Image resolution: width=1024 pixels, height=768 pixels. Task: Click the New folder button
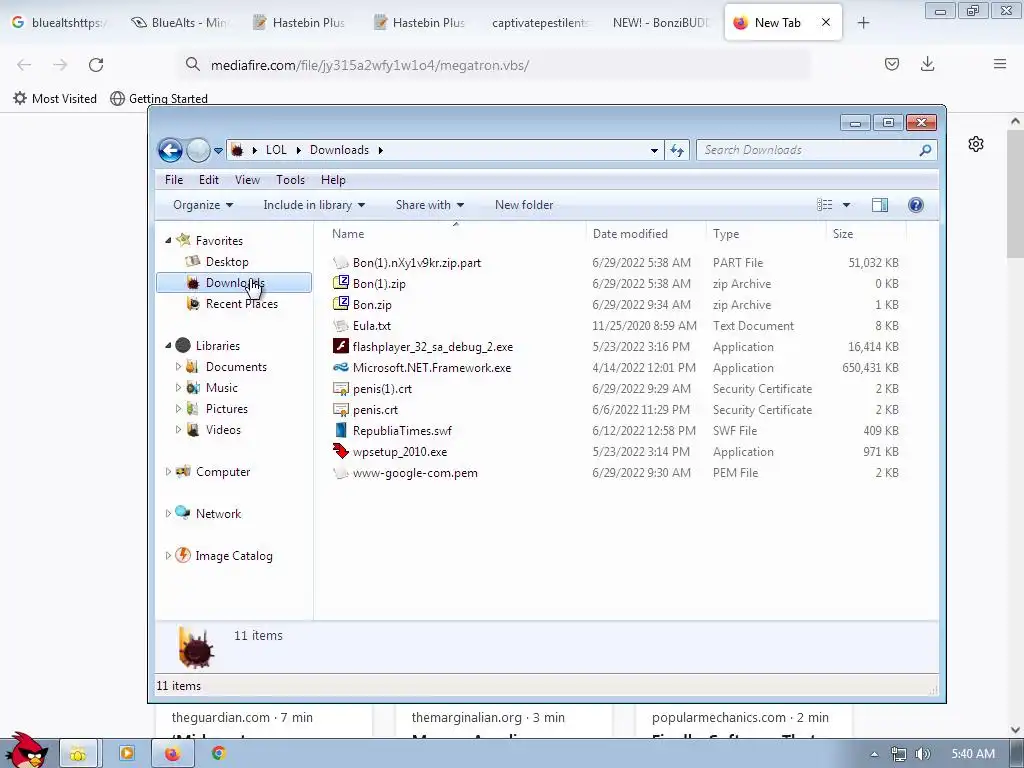click(x=524, y=205)
